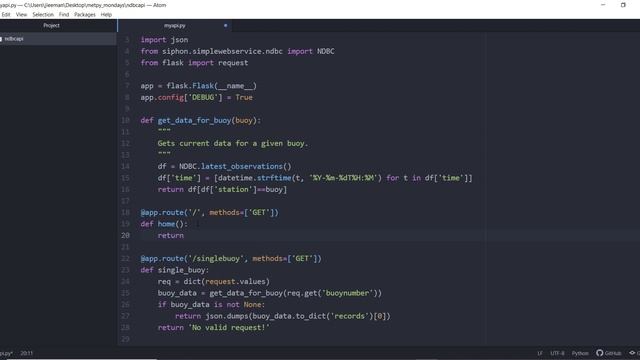Click the Git diamond icon in status bar
This screenshot has width=640, height=360.
coord(632,353)
